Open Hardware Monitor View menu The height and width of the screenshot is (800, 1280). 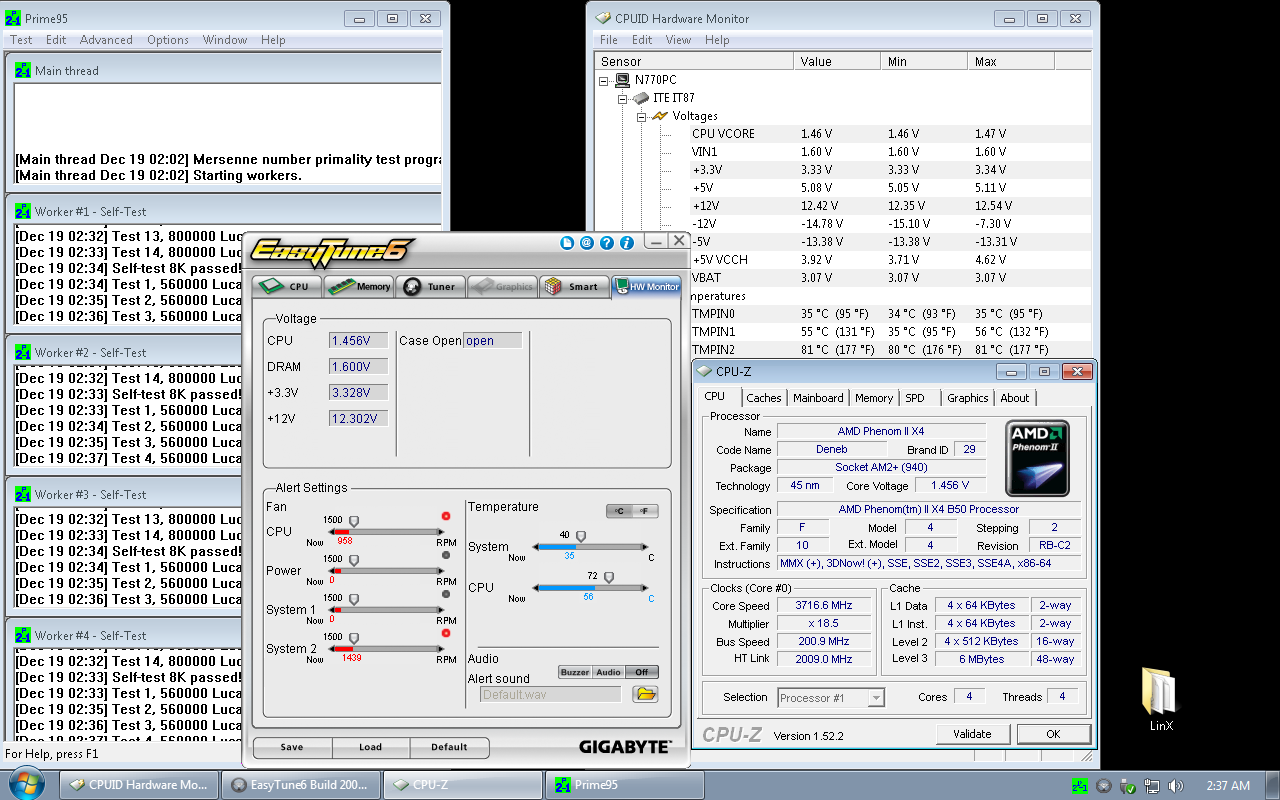click(678, 40)
